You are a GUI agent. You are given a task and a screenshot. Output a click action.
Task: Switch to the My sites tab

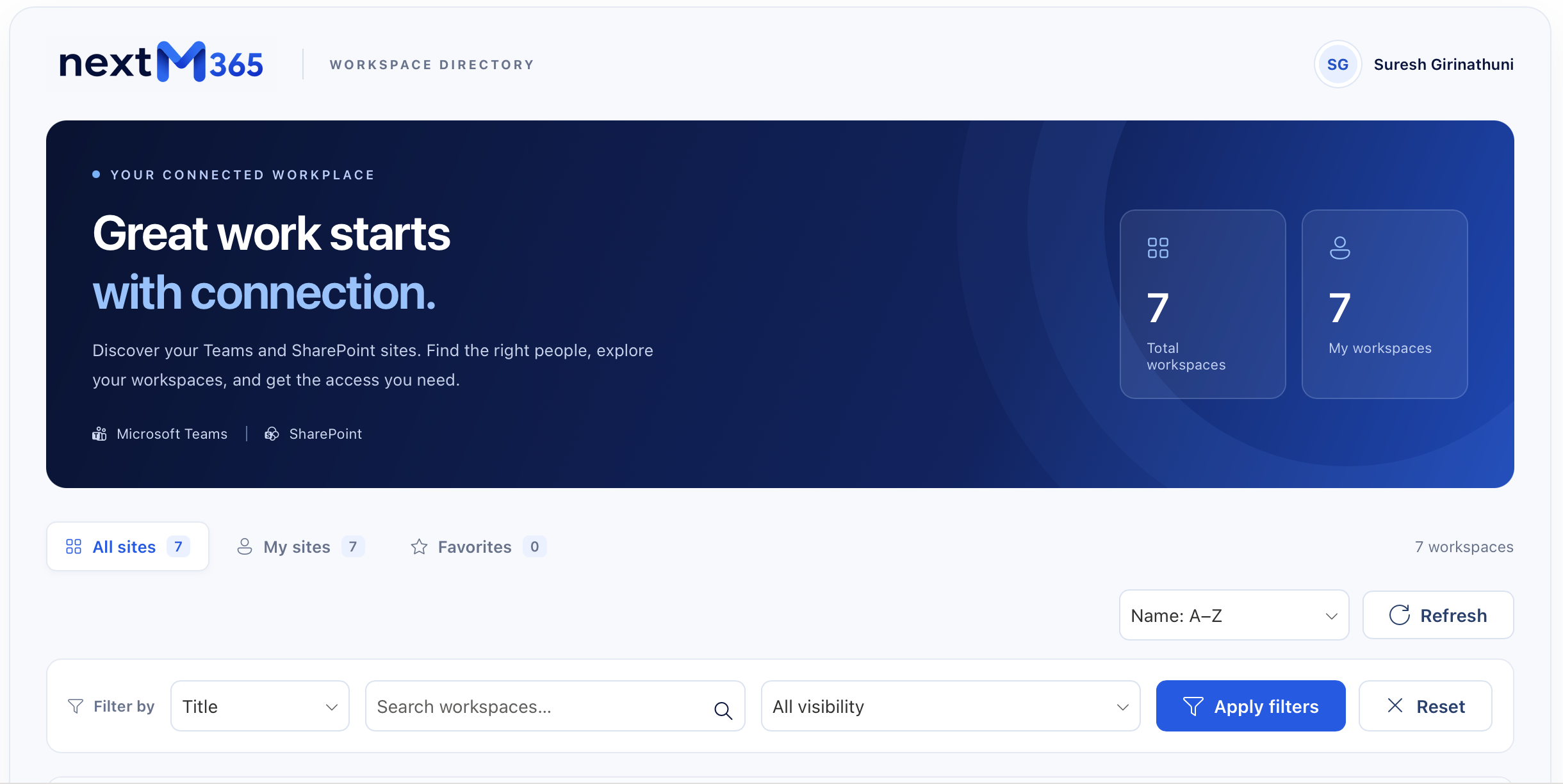click(301, 546)
